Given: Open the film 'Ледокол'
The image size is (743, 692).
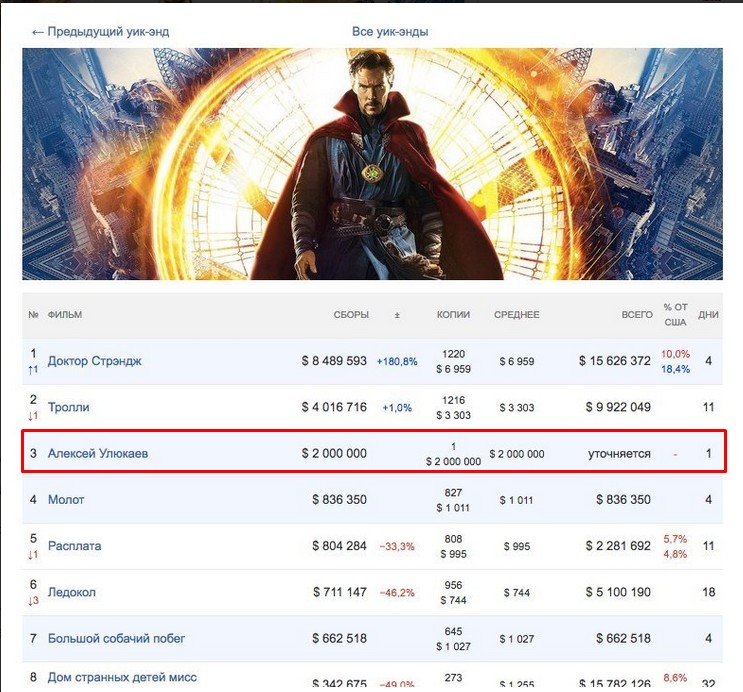Looking at the screenshot, I should pos(72,592).
